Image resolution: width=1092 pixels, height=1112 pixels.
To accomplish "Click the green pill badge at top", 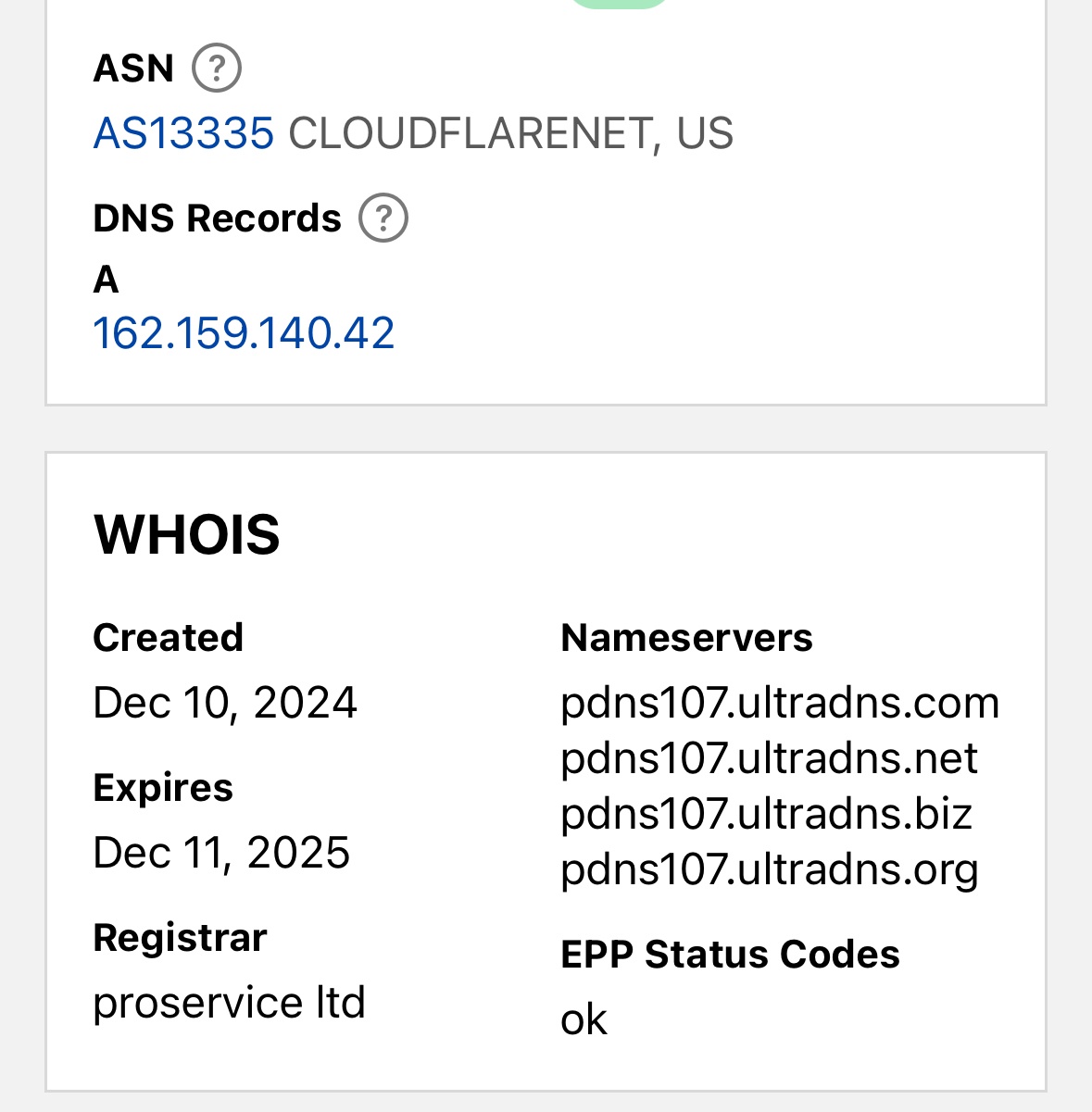I will click(x=618, y=3).
